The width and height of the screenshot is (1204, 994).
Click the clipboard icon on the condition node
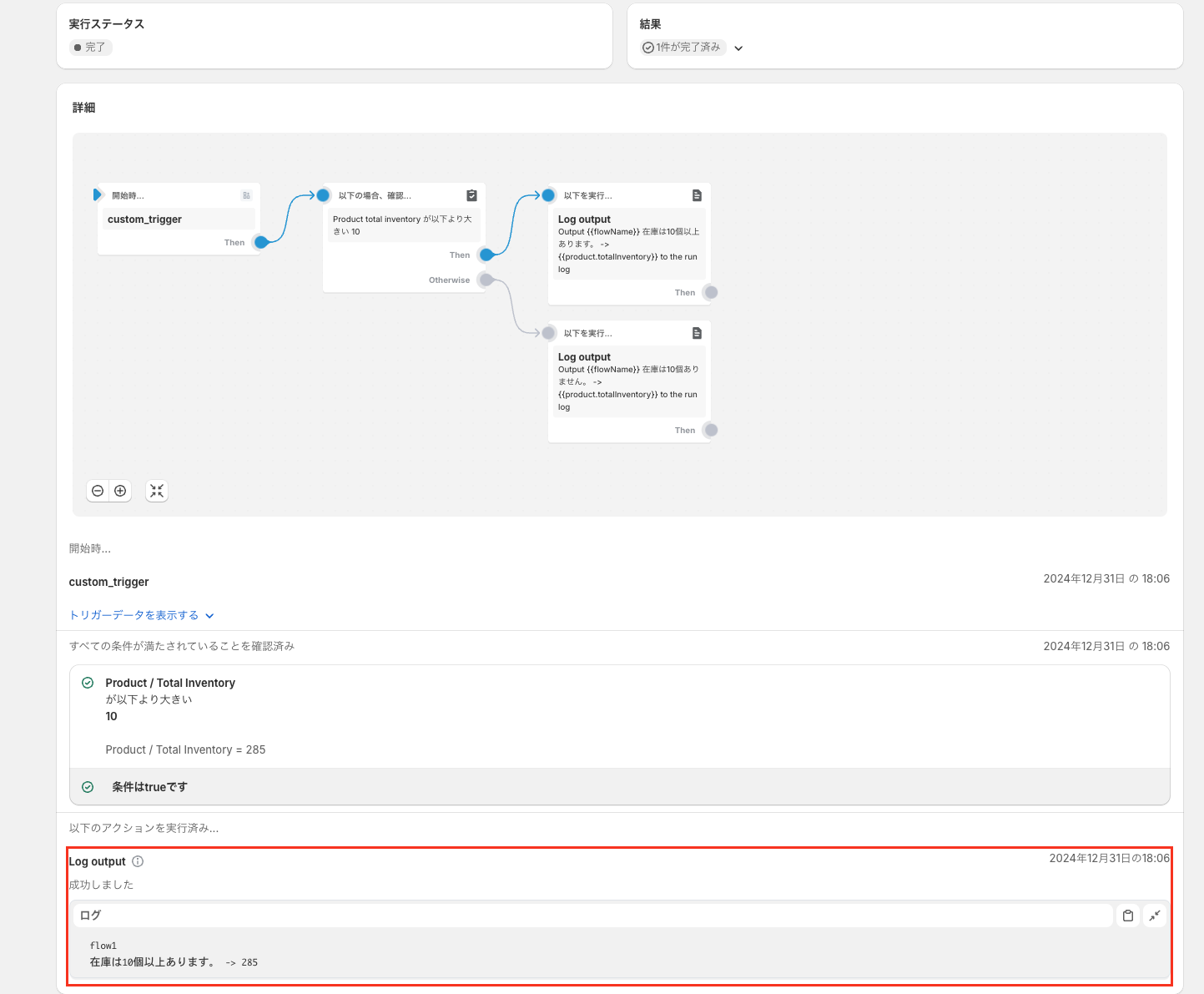471,195
